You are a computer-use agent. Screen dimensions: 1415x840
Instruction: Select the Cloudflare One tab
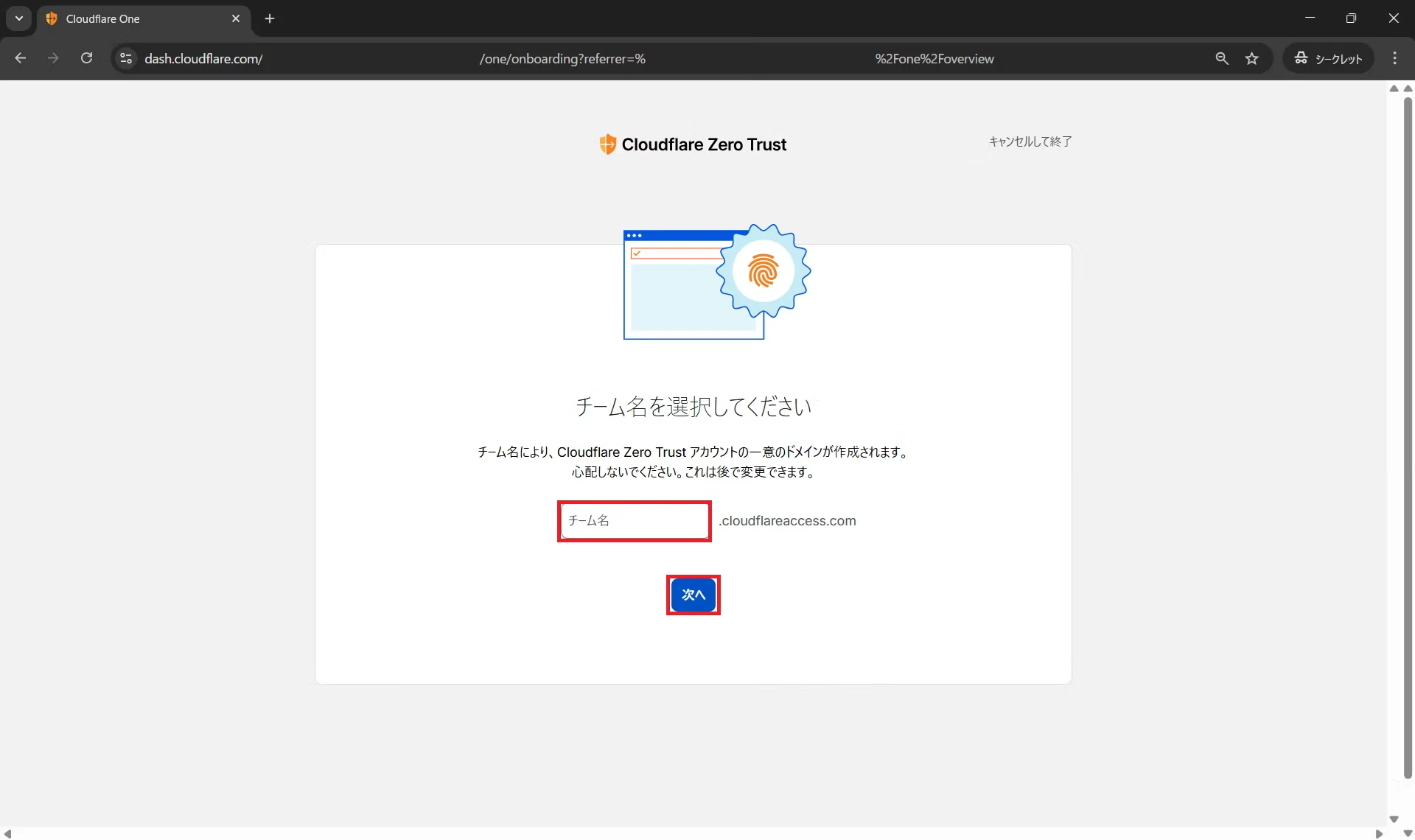tap(144, 18)
